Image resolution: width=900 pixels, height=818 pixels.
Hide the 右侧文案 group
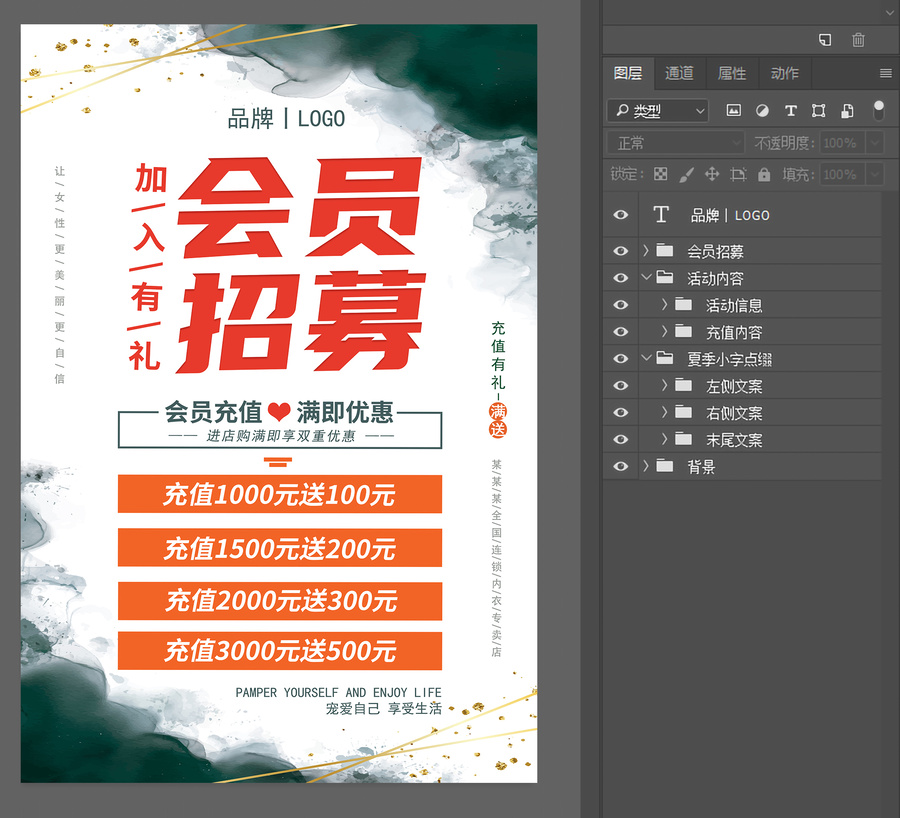click(620, 413)
